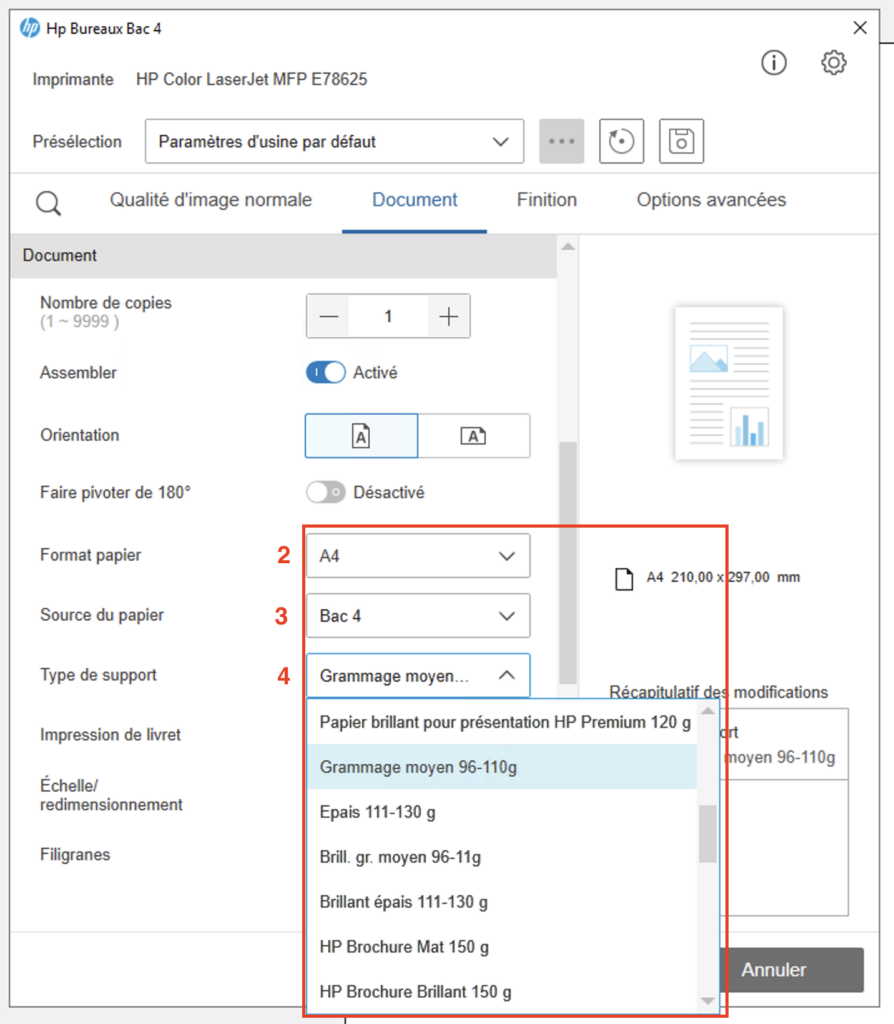
Task: Choose HP Brochure Mat 150 g option
Action: [404, 947]
